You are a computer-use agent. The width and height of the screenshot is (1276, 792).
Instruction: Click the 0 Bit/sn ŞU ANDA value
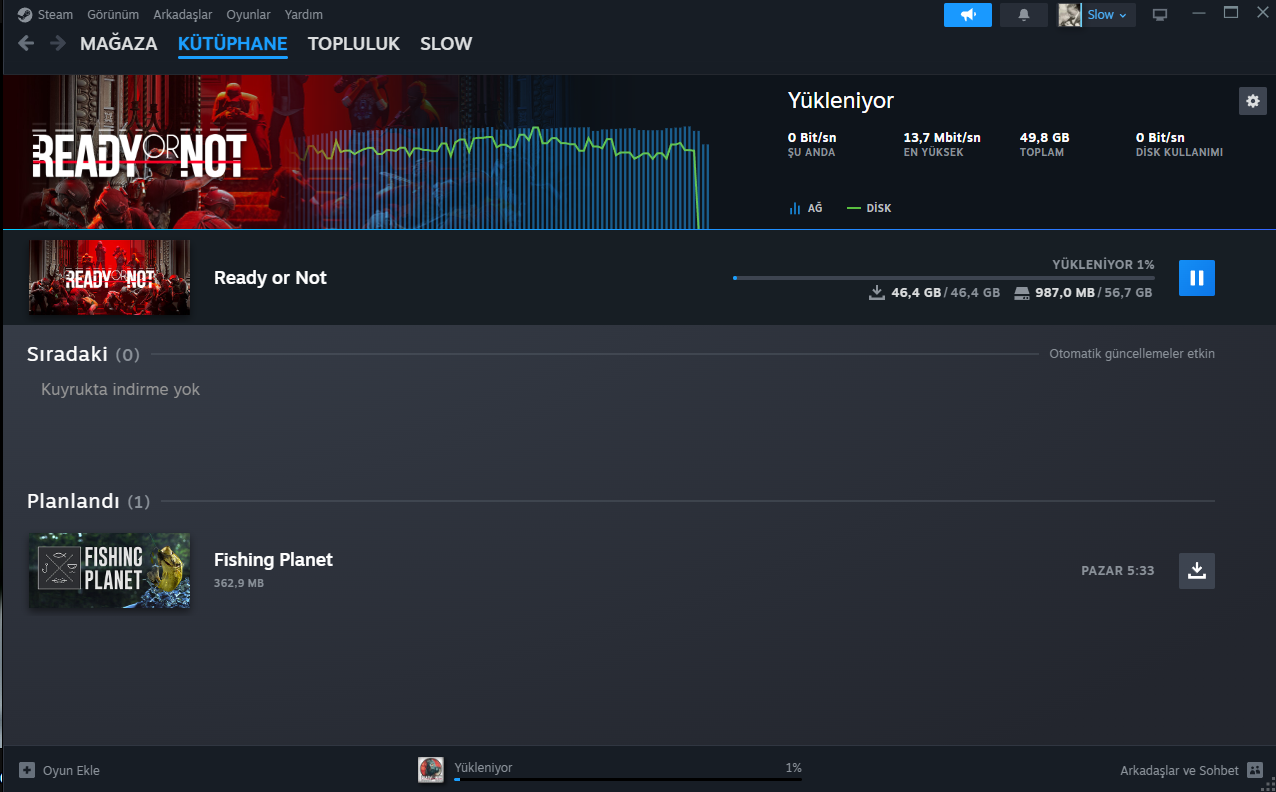click(812, 137)
